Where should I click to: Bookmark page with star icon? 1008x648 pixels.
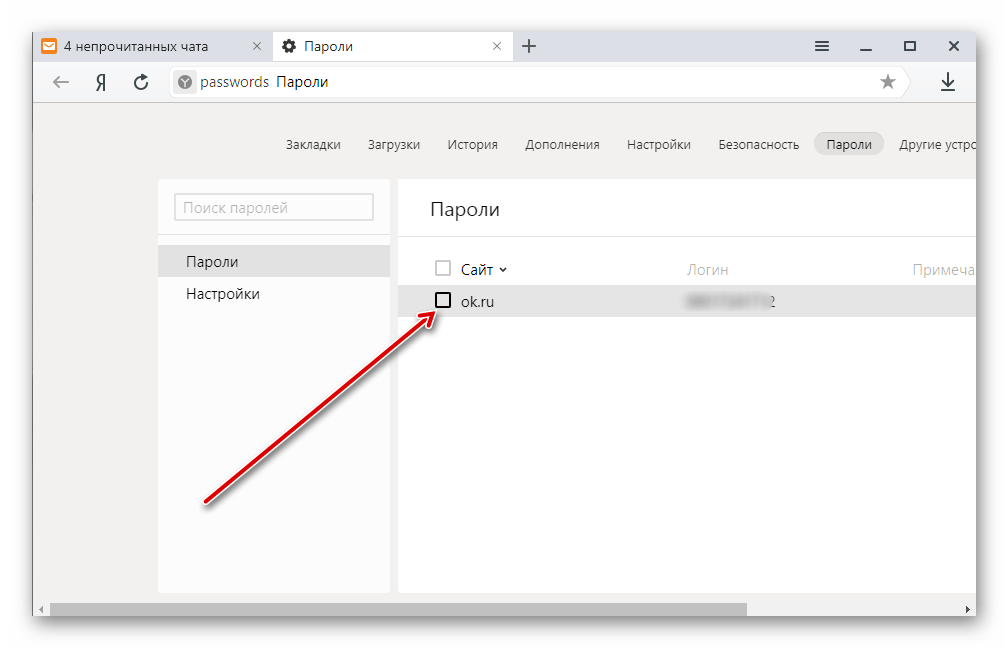click(887, 82)
